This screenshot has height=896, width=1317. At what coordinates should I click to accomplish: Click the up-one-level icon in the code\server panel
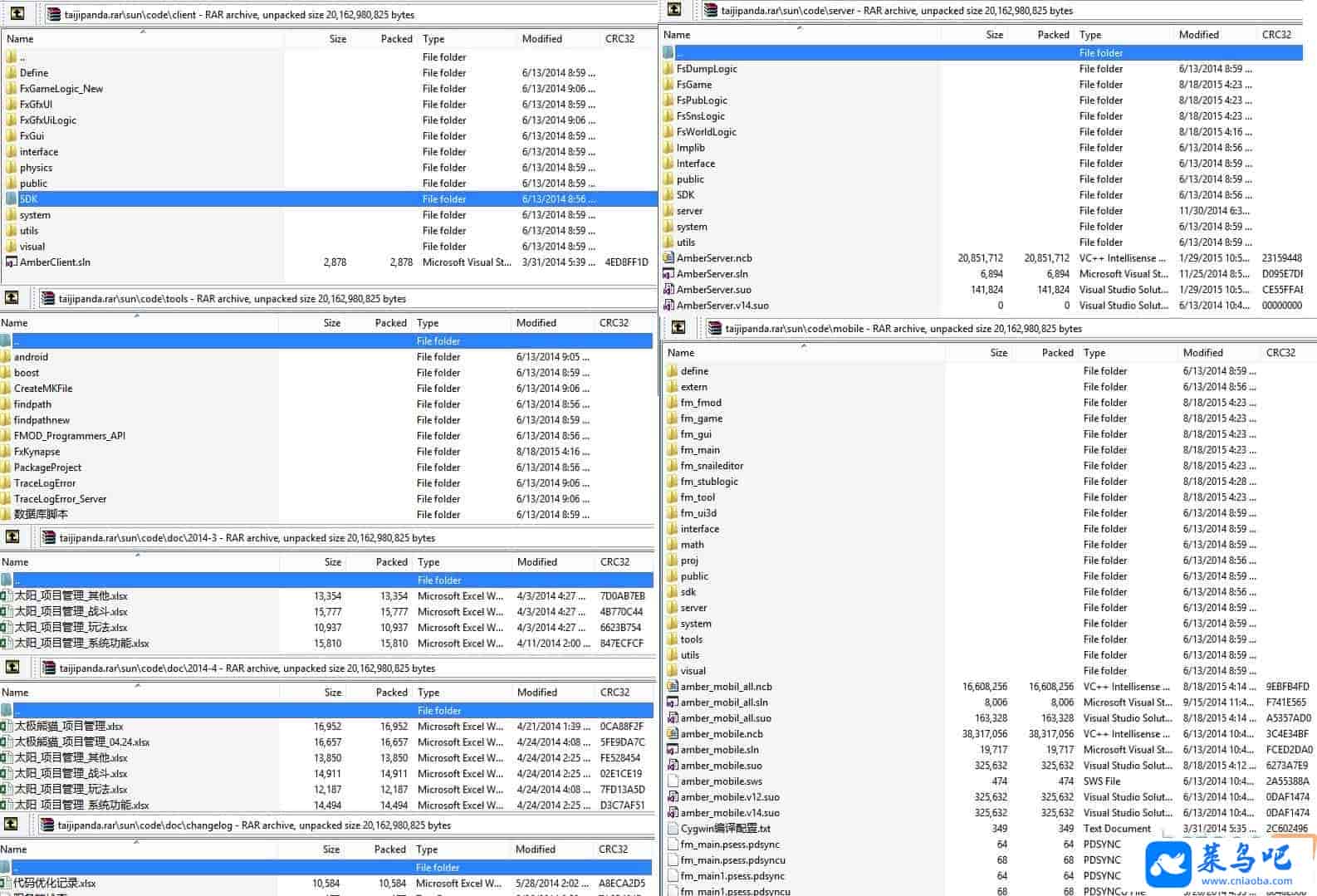[674, 9]
